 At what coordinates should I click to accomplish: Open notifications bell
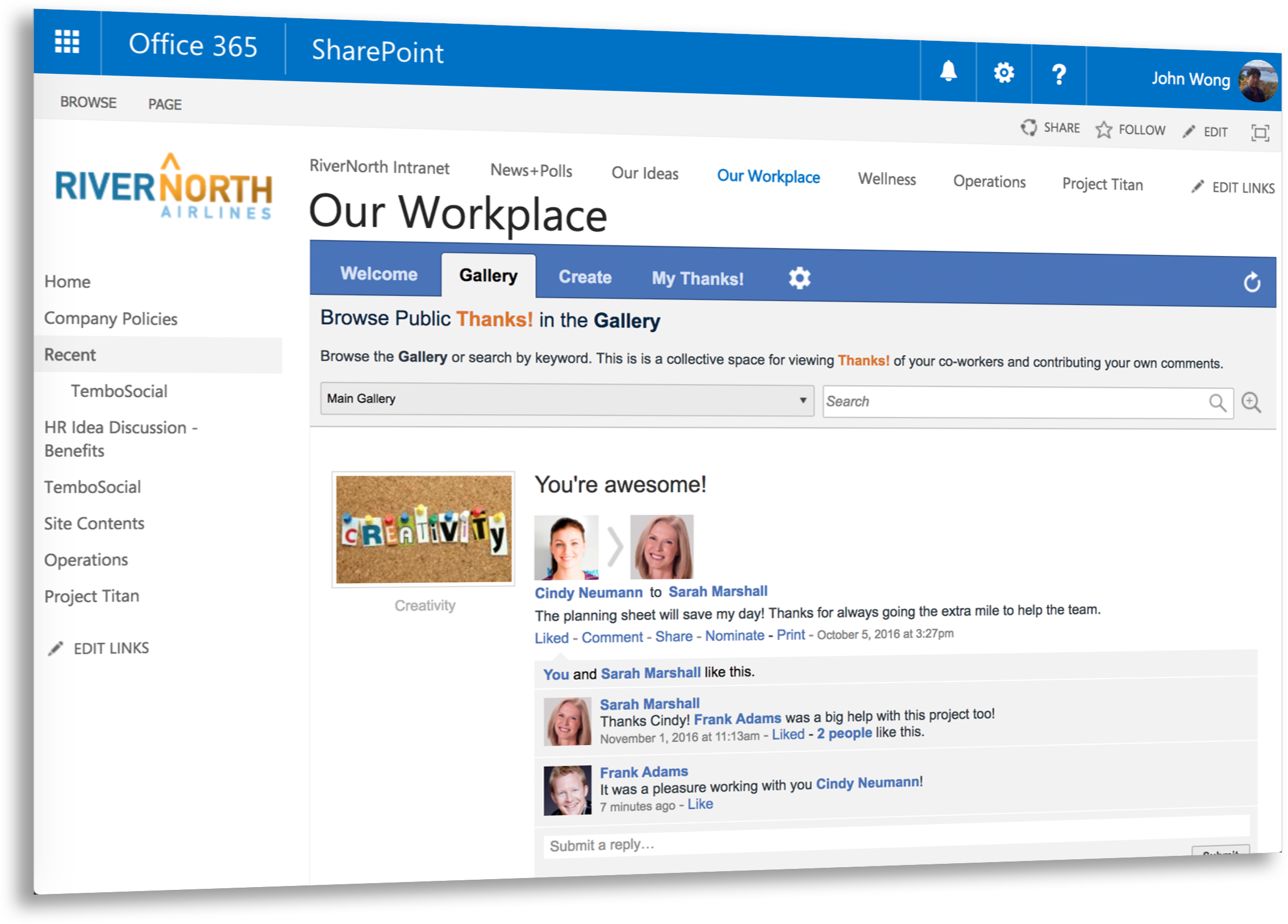click(x=948, y=72)
